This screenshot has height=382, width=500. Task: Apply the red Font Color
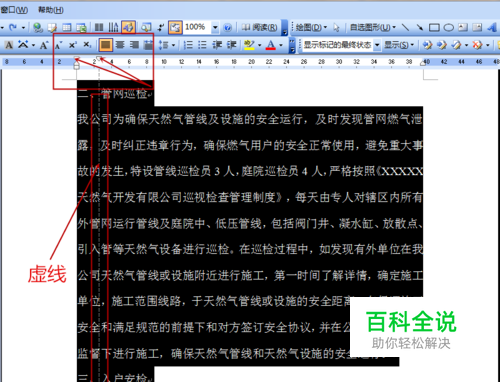[271, 45]
